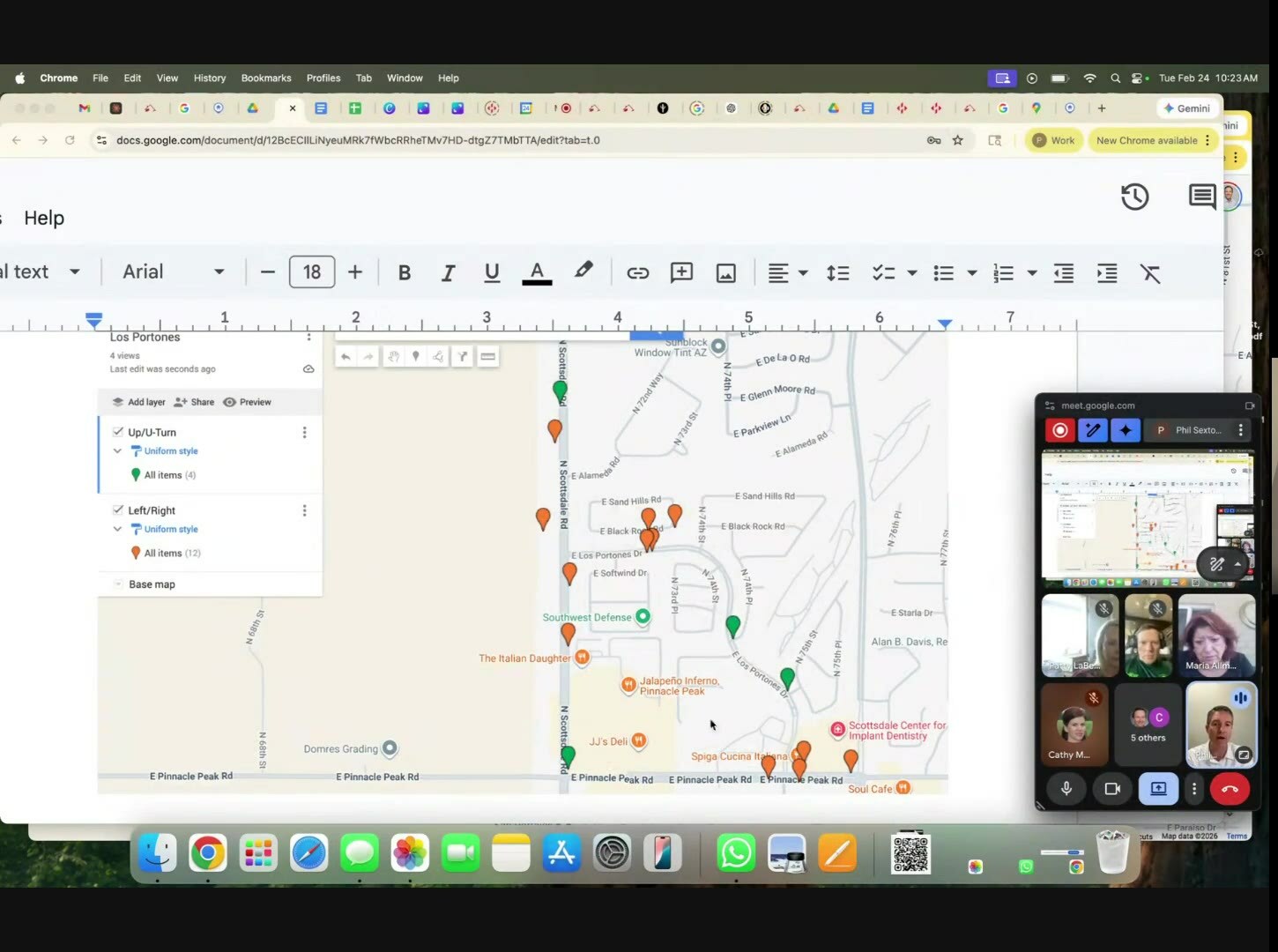Select the add directions tool in map
This screenshot has height=952, width=1278.
[462, 356]
